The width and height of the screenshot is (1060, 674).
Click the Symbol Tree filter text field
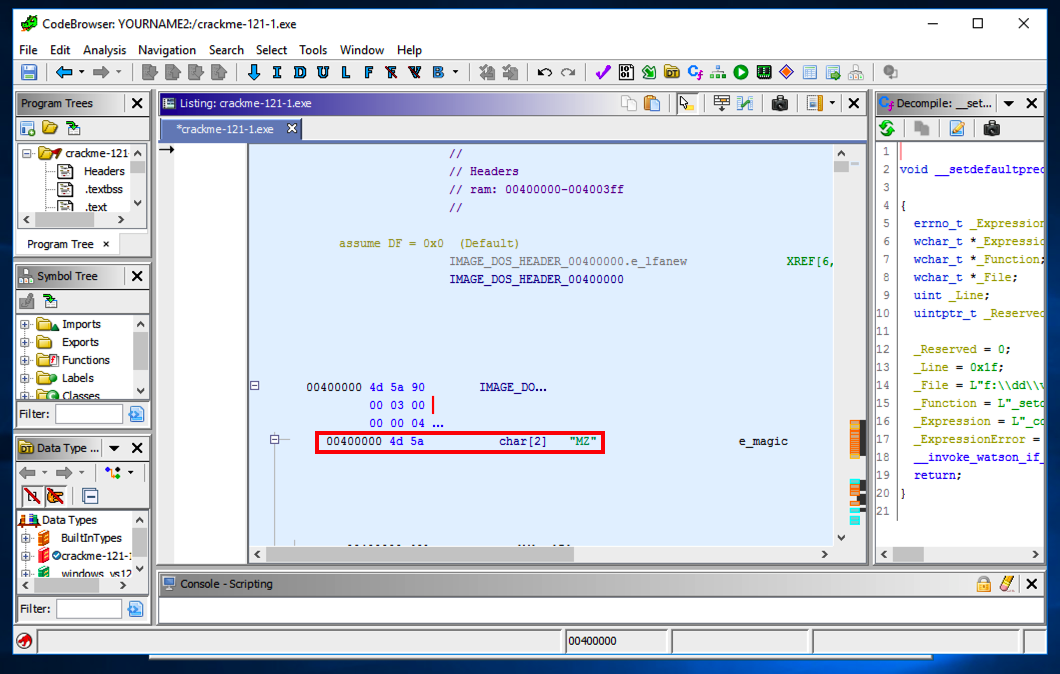click(x=88, y=414)
